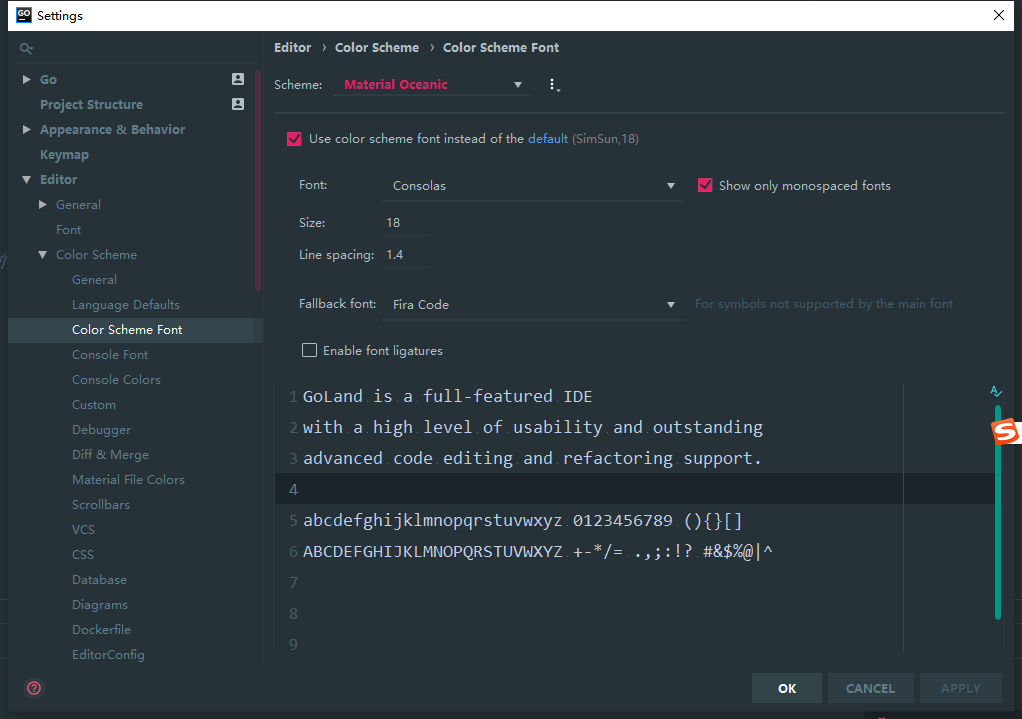Screen dimensions: 1022x719
Task: Click the search magnifier in settings sidebar
Action: coord(26,47)
